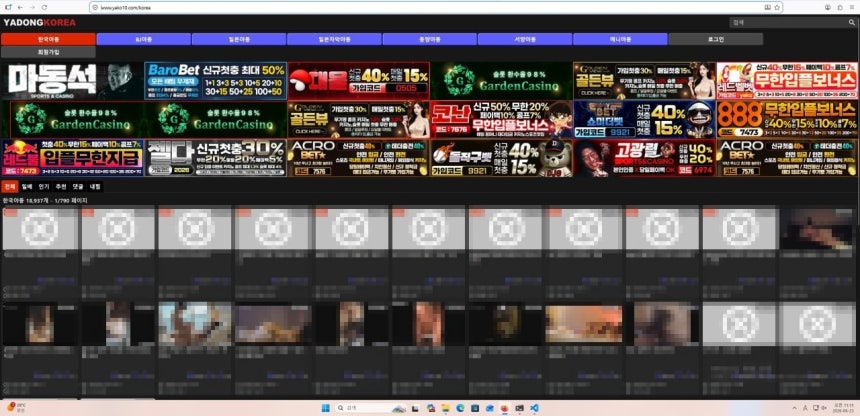Click the 888 무한입플보너스 banner
The height and width of the screenshot is (416, 860).
click(787, 119)
